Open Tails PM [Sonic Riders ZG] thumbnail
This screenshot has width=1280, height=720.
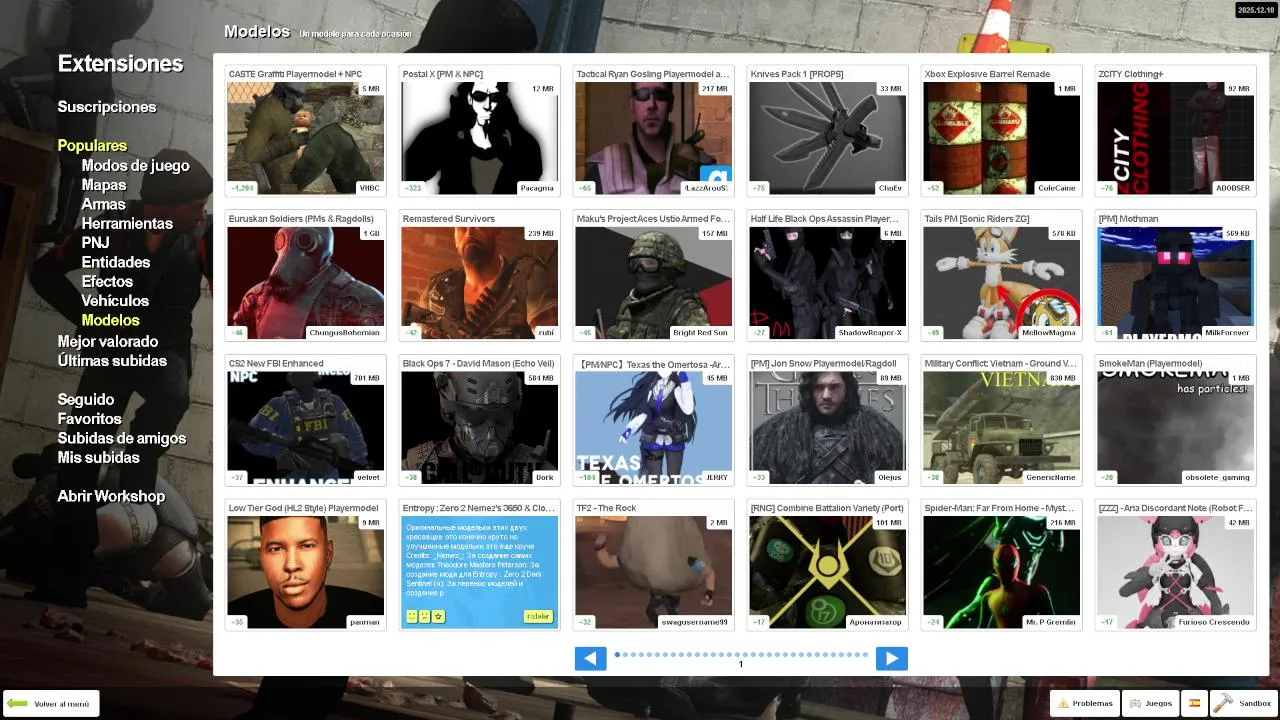click(x=1002, y=283)
